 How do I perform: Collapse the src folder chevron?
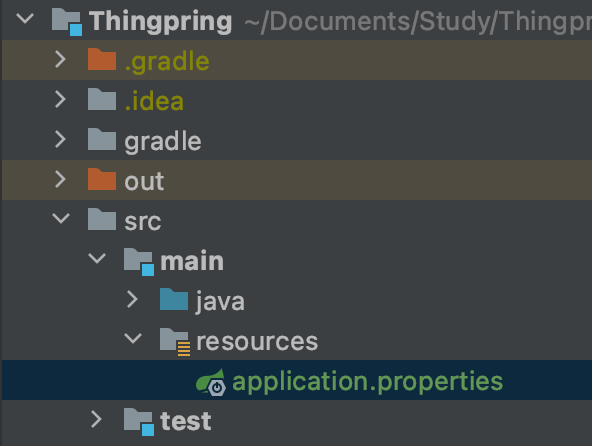coord(61,218)
